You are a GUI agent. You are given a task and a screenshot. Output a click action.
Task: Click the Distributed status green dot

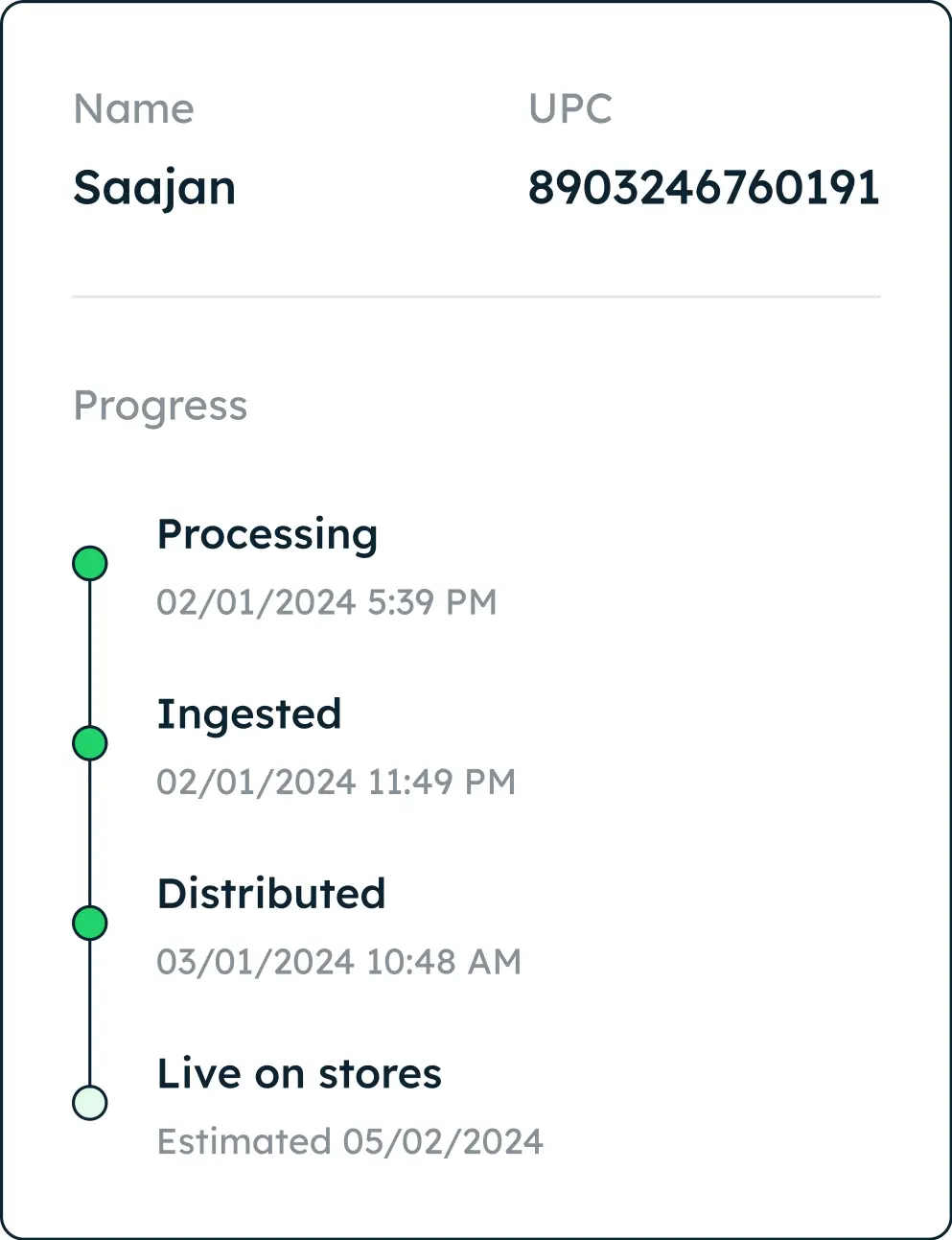pos(90,923)
